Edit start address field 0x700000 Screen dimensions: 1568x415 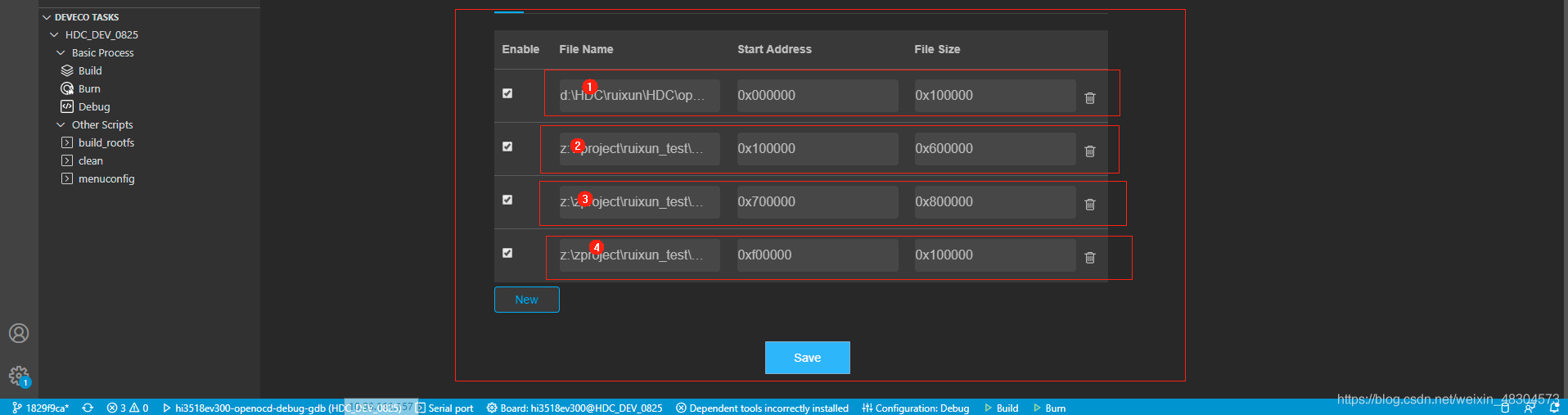[x=818, y=202]
